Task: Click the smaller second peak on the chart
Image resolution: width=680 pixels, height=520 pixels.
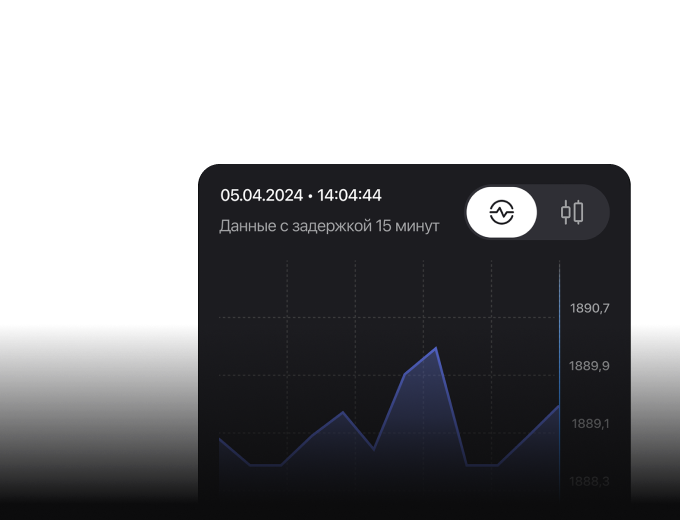Action: tap(343, 412)
